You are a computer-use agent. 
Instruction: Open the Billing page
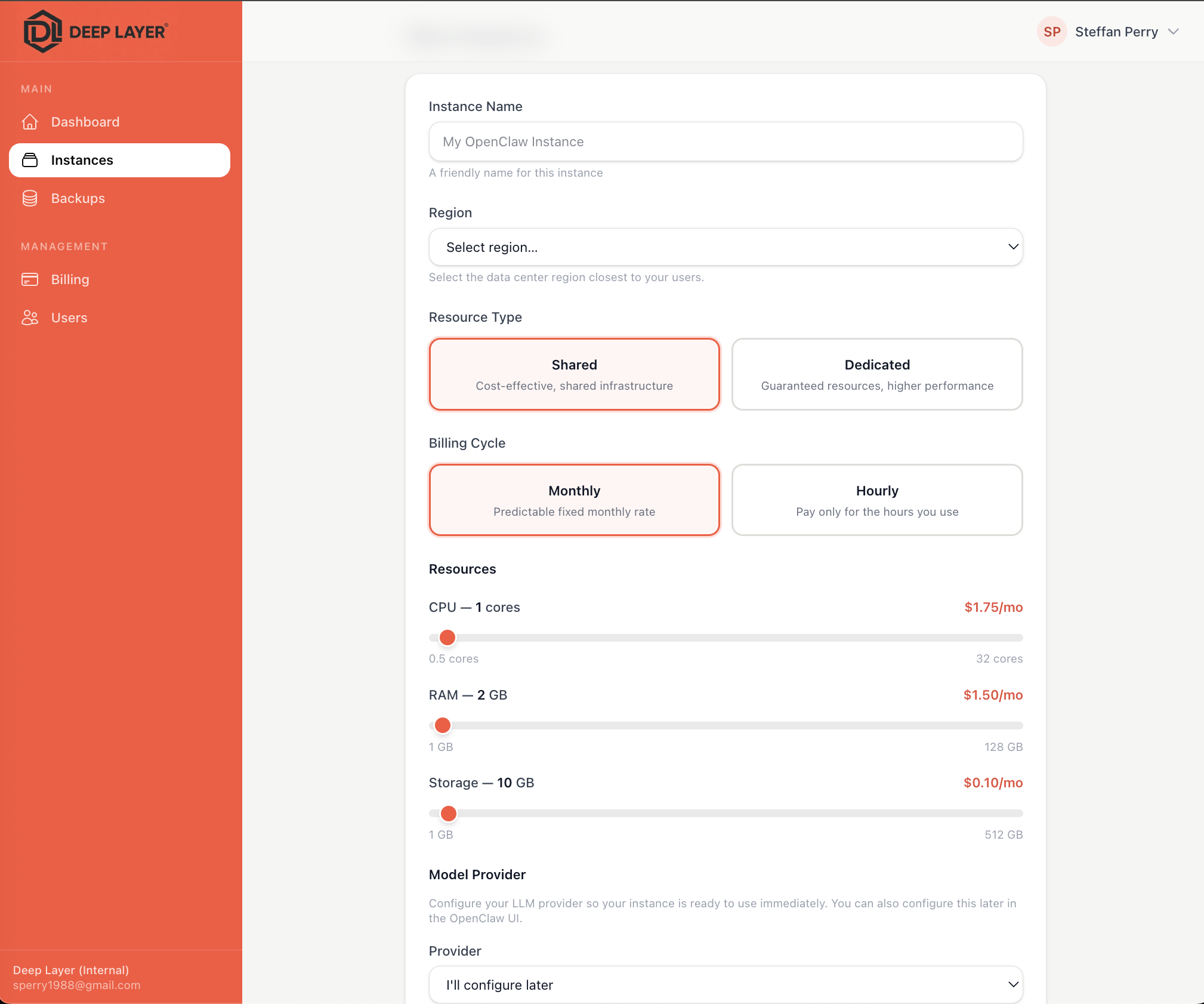coord(70,279)
